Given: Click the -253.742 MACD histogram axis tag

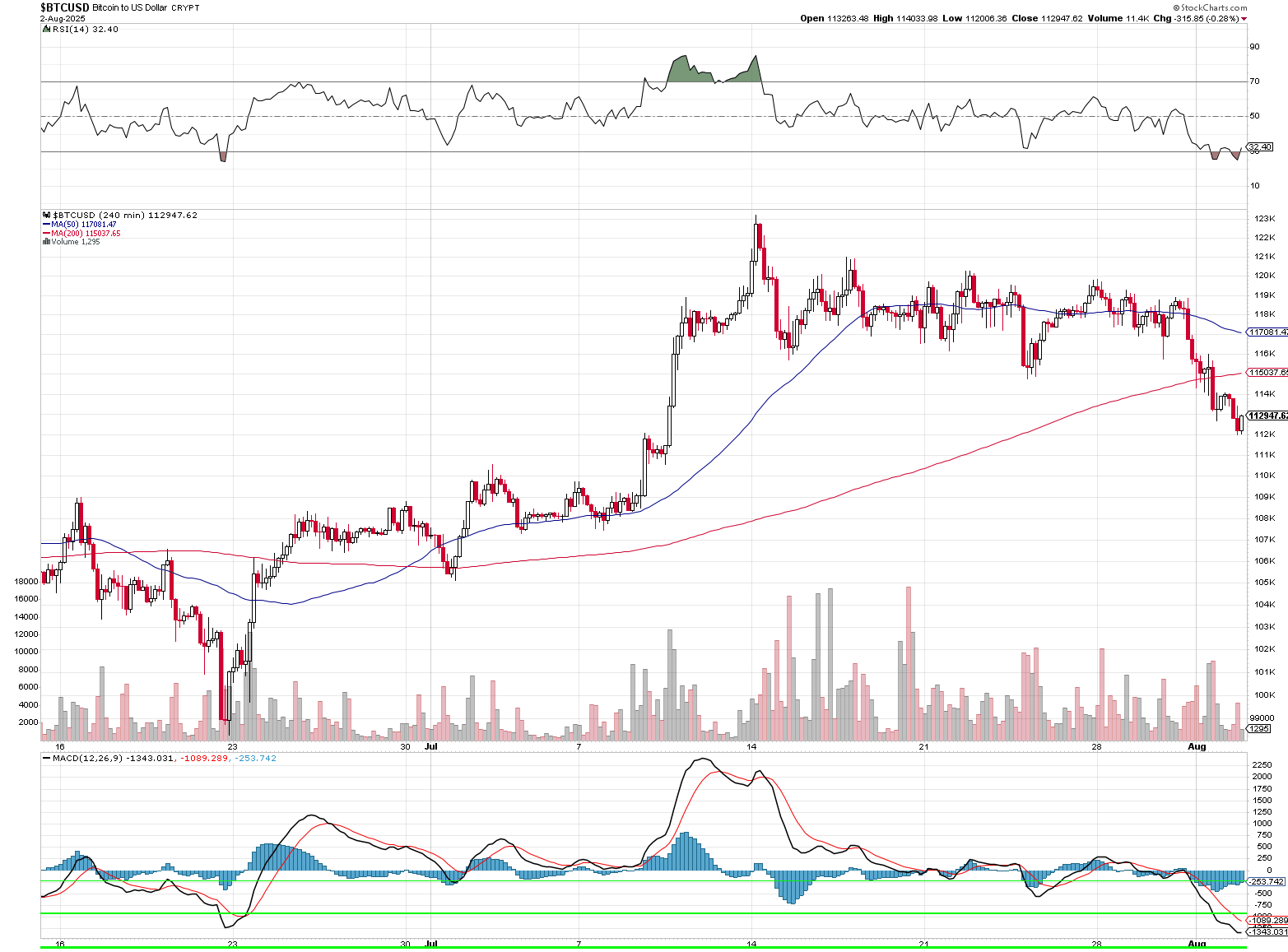Looking at the screenshot, I should [1266, 881].
